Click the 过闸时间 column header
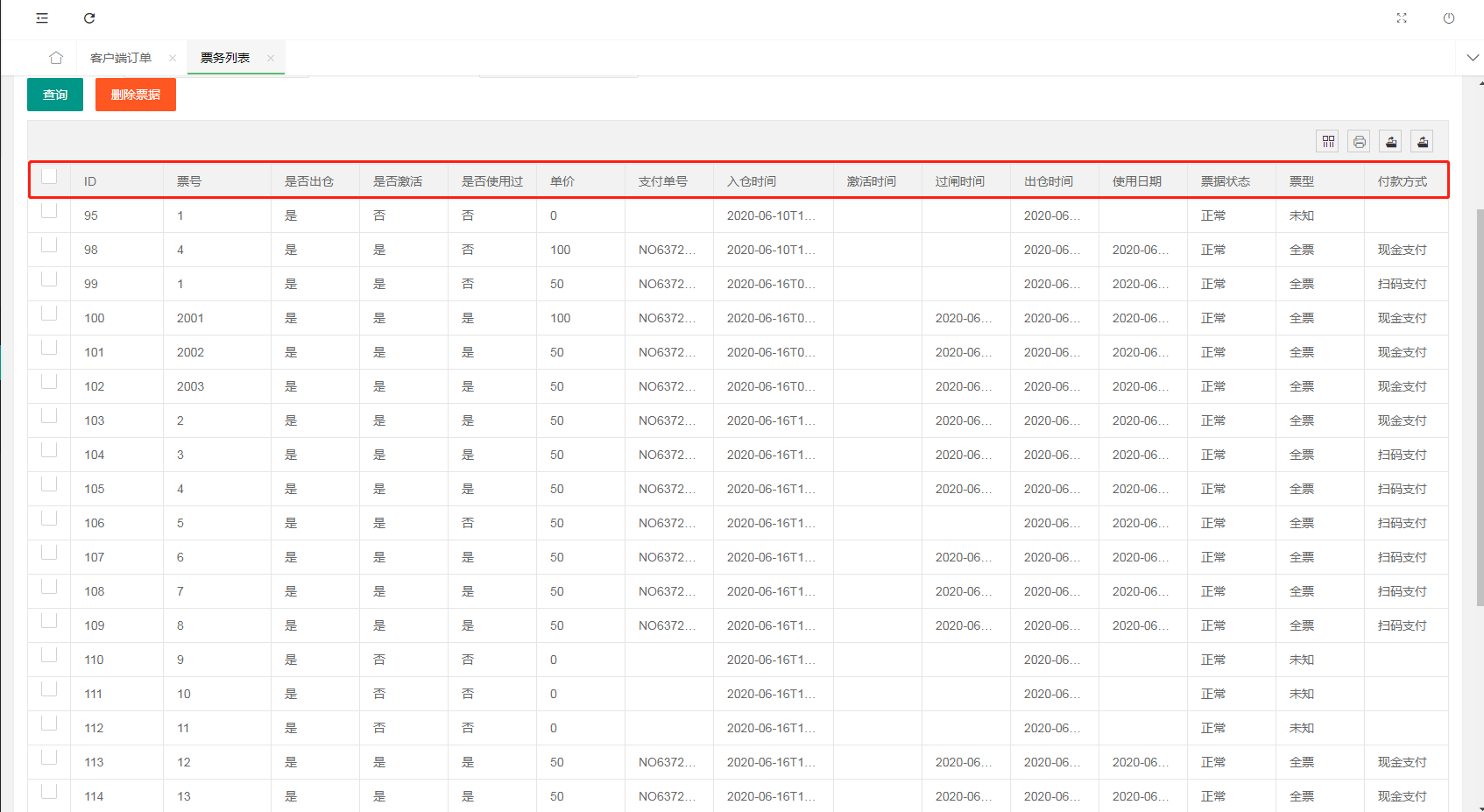Viewport: 1484px width, 812px height. 960,181
